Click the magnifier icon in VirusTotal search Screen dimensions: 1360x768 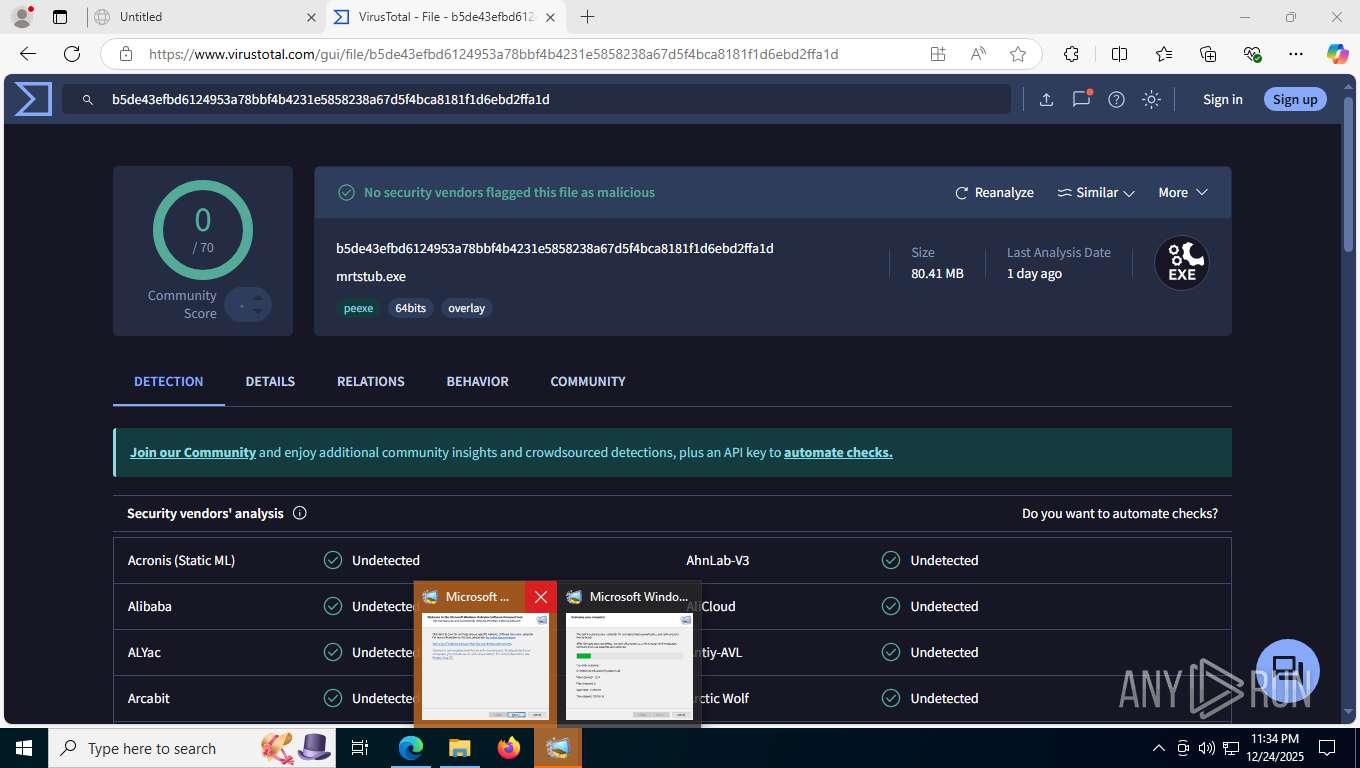point(88,100)
